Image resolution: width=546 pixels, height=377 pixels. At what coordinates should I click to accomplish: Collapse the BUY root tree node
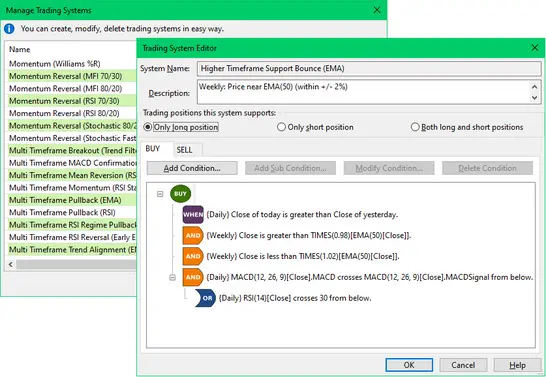pos(160,194)
